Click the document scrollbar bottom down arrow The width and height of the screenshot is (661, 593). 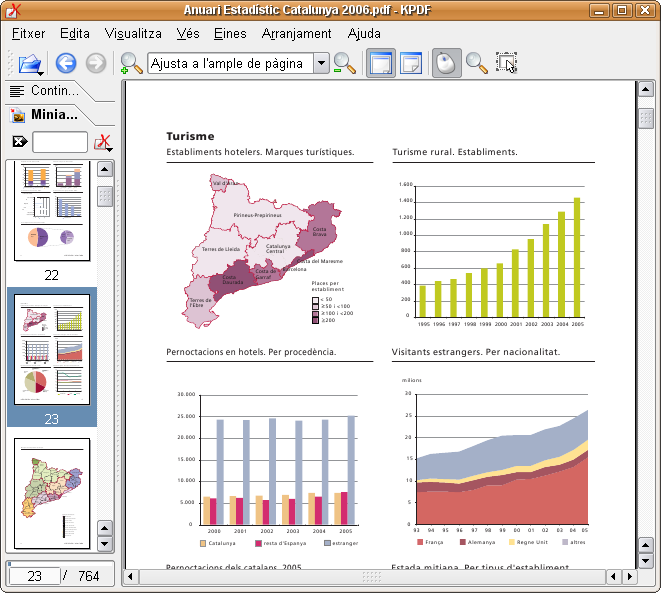click(645, 561)
